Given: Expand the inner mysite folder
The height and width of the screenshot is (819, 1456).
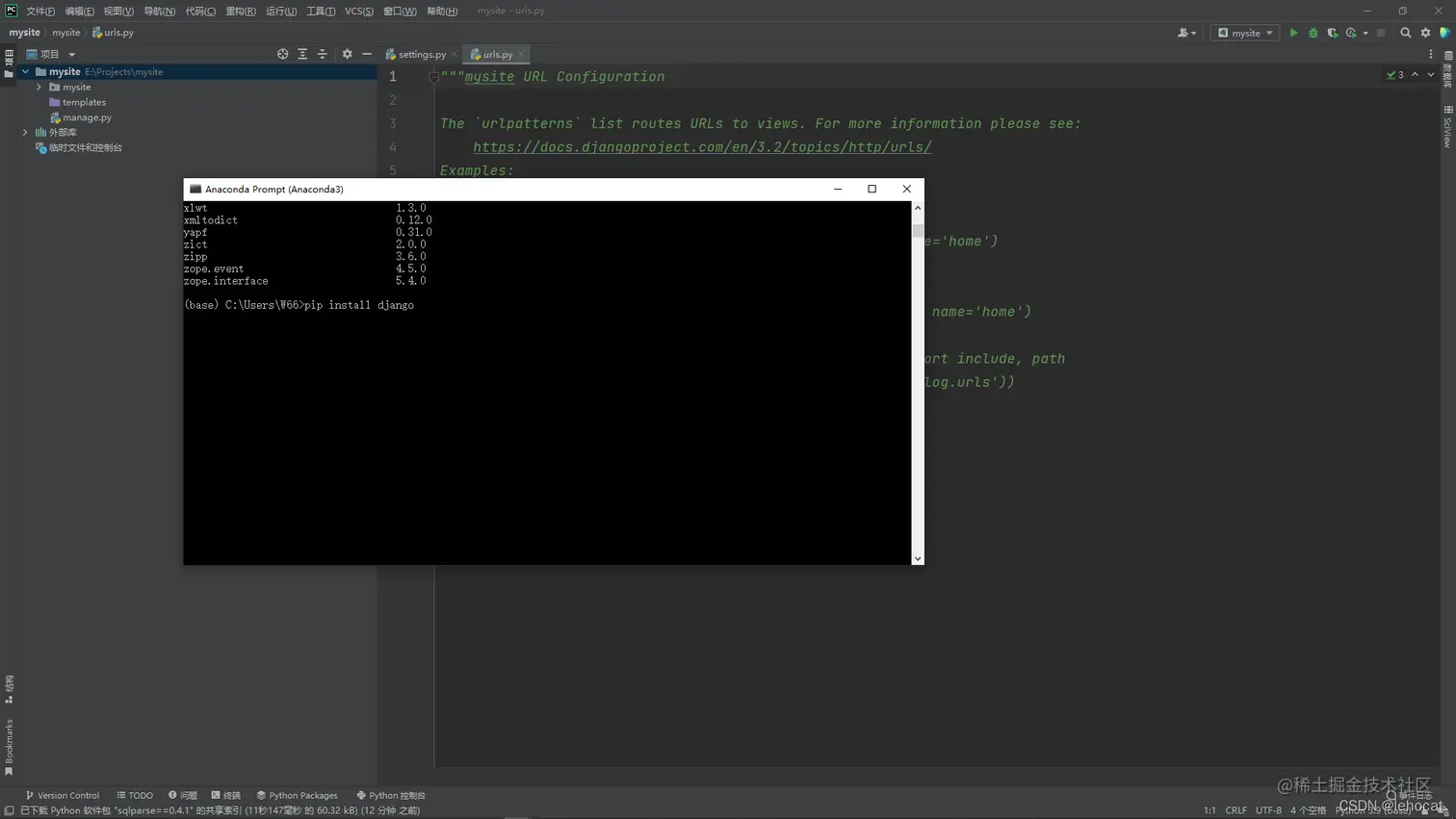Looking at the screenshot, I should pyautogui.click(x=39, y=87).
